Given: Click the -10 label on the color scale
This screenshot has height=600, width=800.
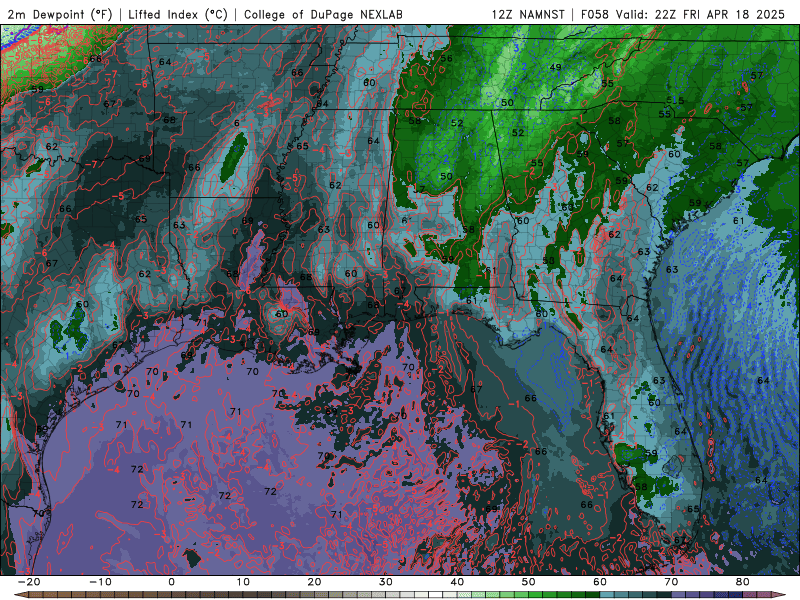Looking at the screenshot, I should [100, 582].
